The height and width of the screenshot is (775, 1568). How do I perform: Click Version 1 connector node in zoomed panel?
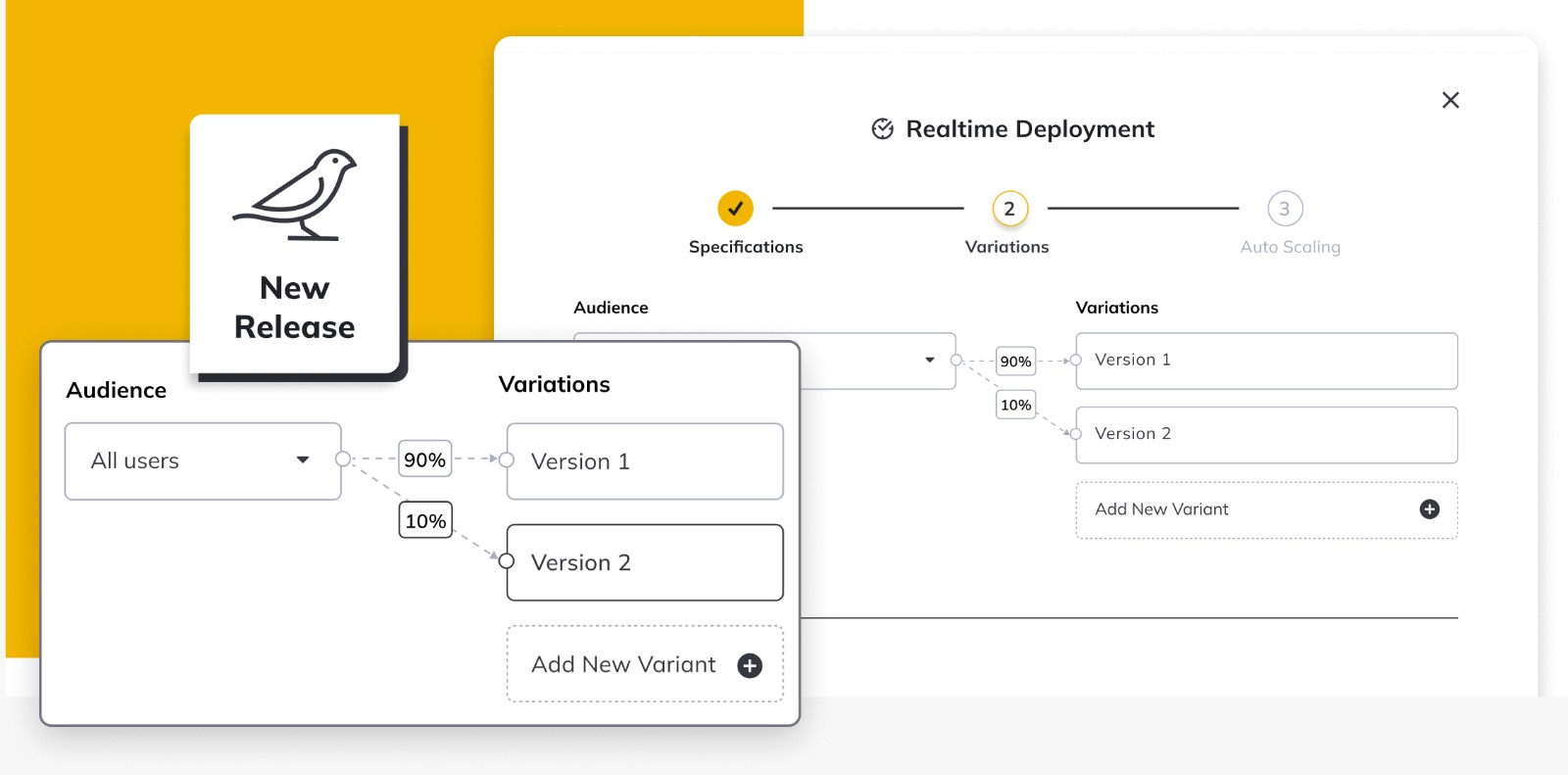coord(507,459)
